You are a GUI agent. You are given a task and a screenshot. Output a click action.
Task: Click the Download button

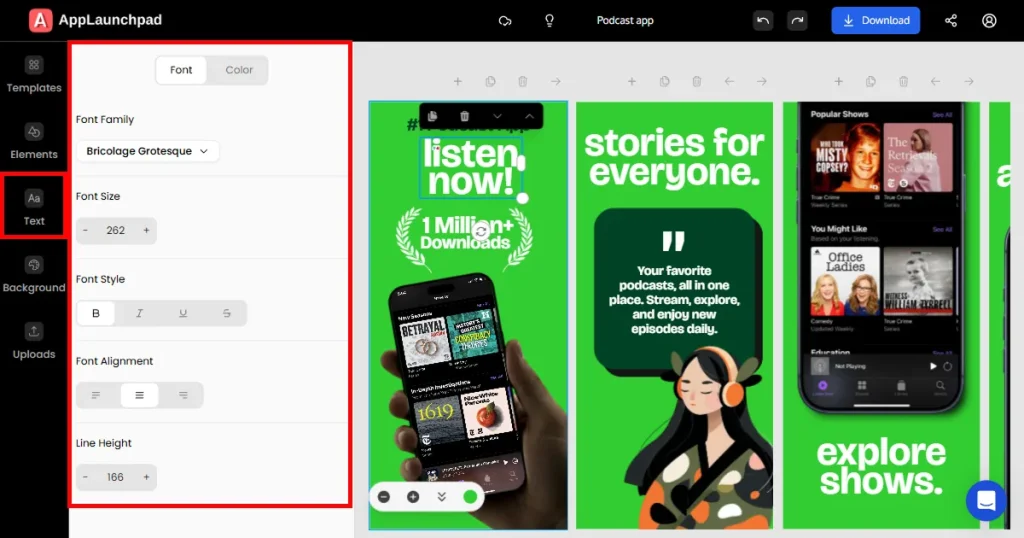tap(876, 20)
